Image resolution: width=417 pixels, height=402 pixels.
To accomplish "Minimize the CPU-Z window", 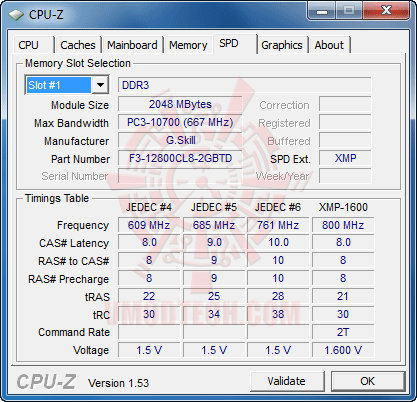I will (322, 11).
